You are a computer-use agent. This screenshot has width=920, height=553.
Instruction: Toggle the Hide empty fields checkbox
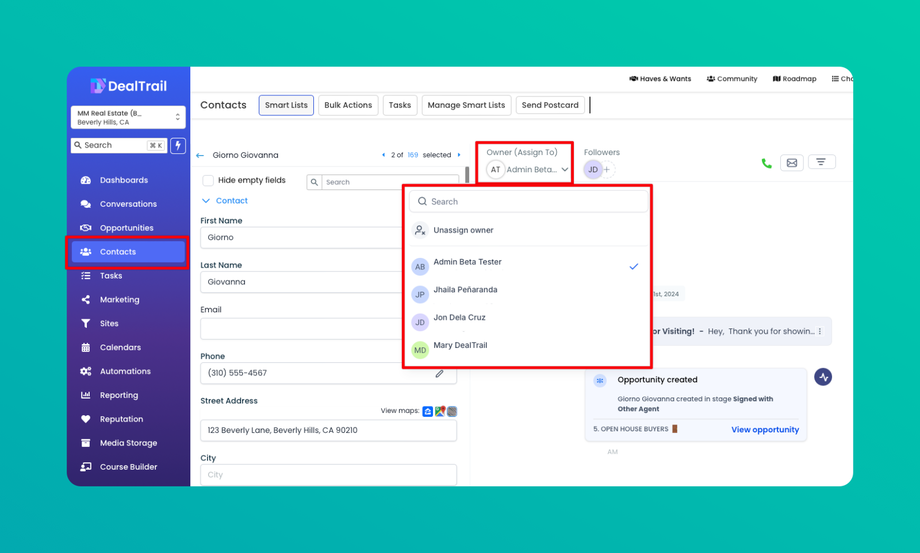click(208, 180)
